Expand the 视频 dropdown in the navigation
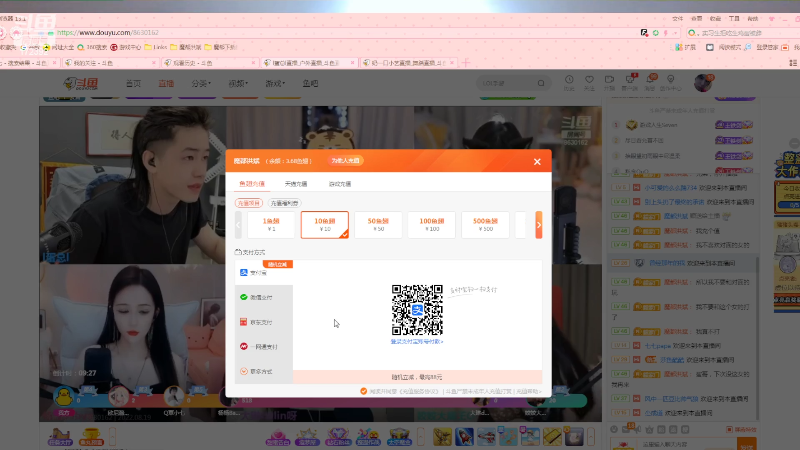Screen dimensions: 800x450 238,83
